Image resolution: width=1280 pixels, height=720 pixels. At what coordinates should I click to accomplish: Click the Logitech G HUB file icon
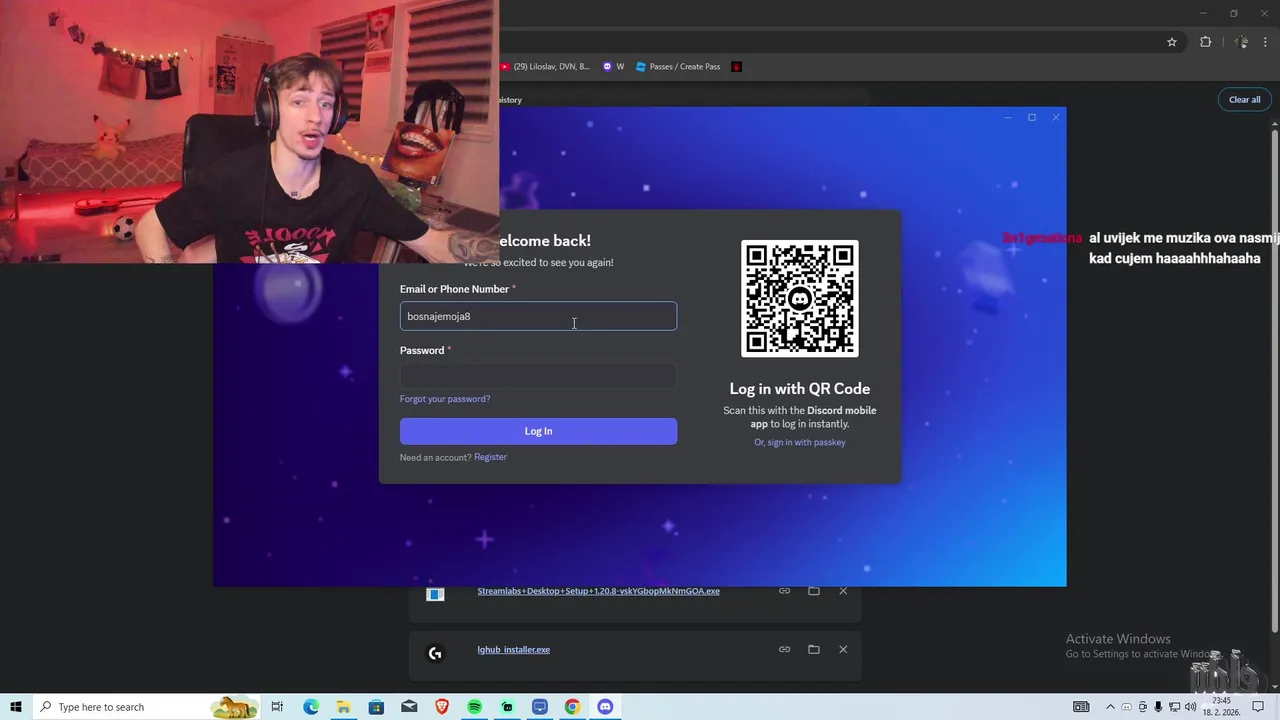click(x=435, y=653)
